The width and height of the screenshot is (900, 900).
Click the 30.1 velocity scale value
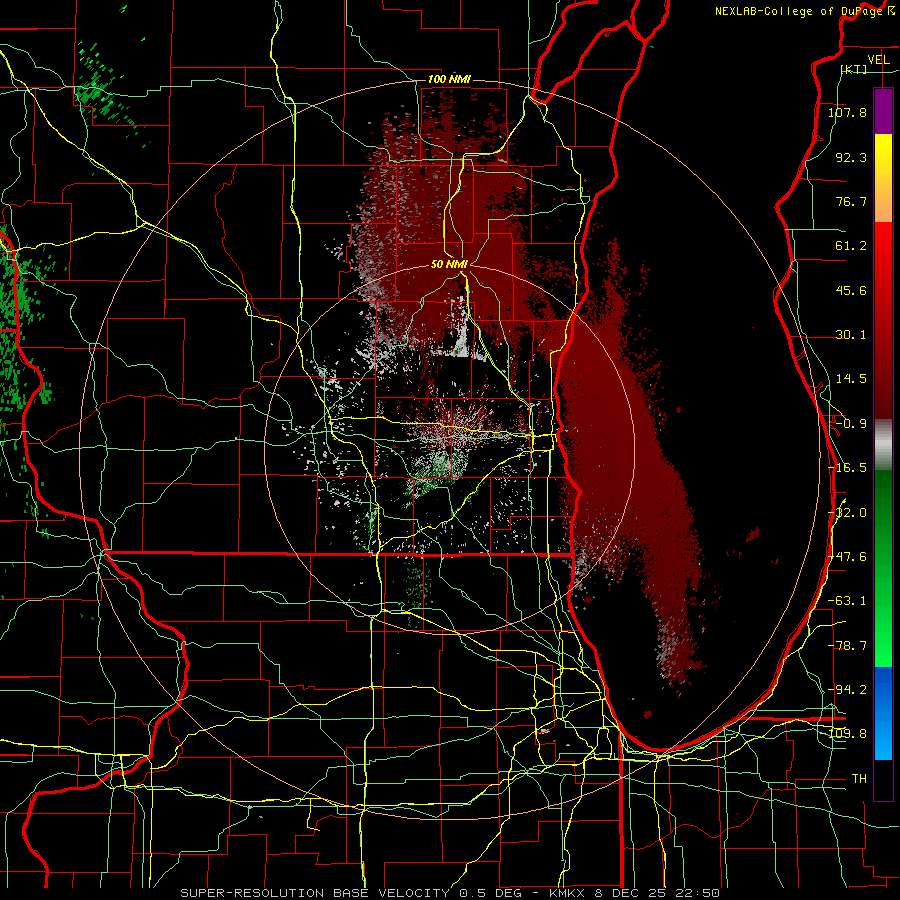coord(851,335)
